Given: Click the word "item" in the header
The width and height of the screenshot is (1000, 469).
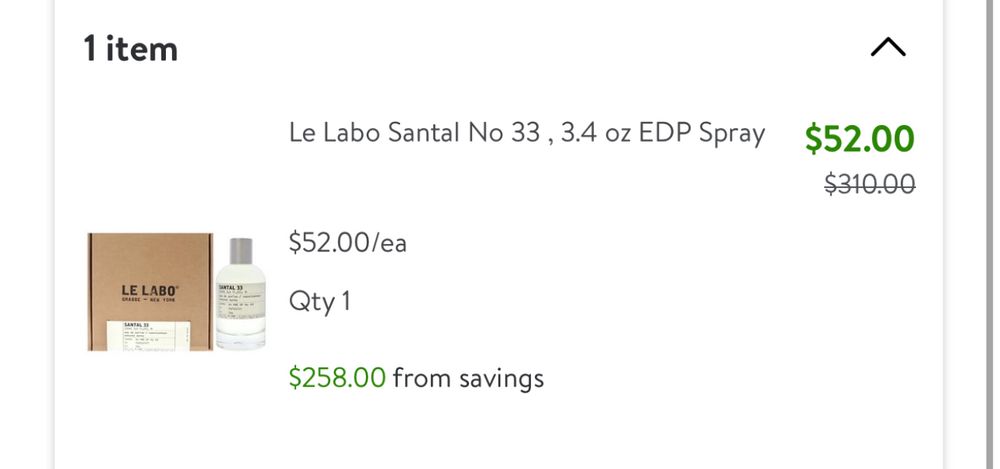Looking at the screenshot, I should 144,48.
